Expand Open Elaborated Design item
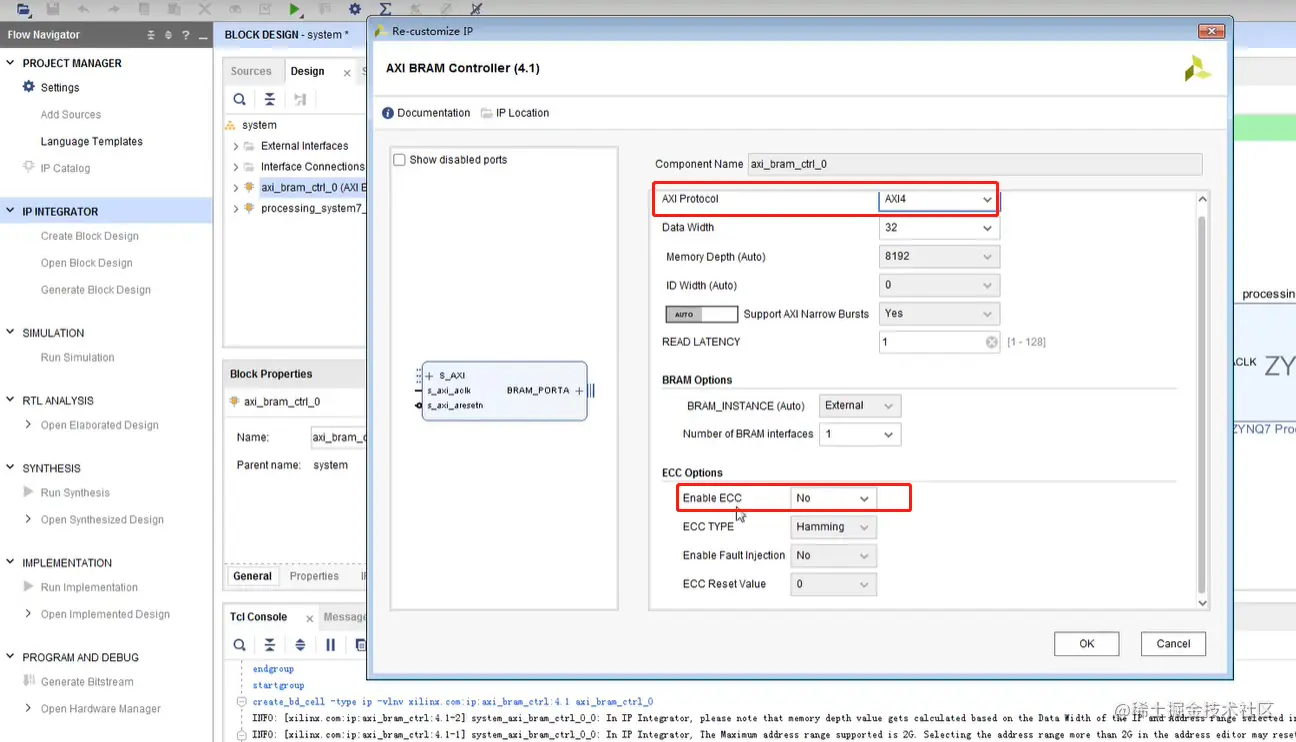Screen dimensions: 1296x742 coord(29,425)
